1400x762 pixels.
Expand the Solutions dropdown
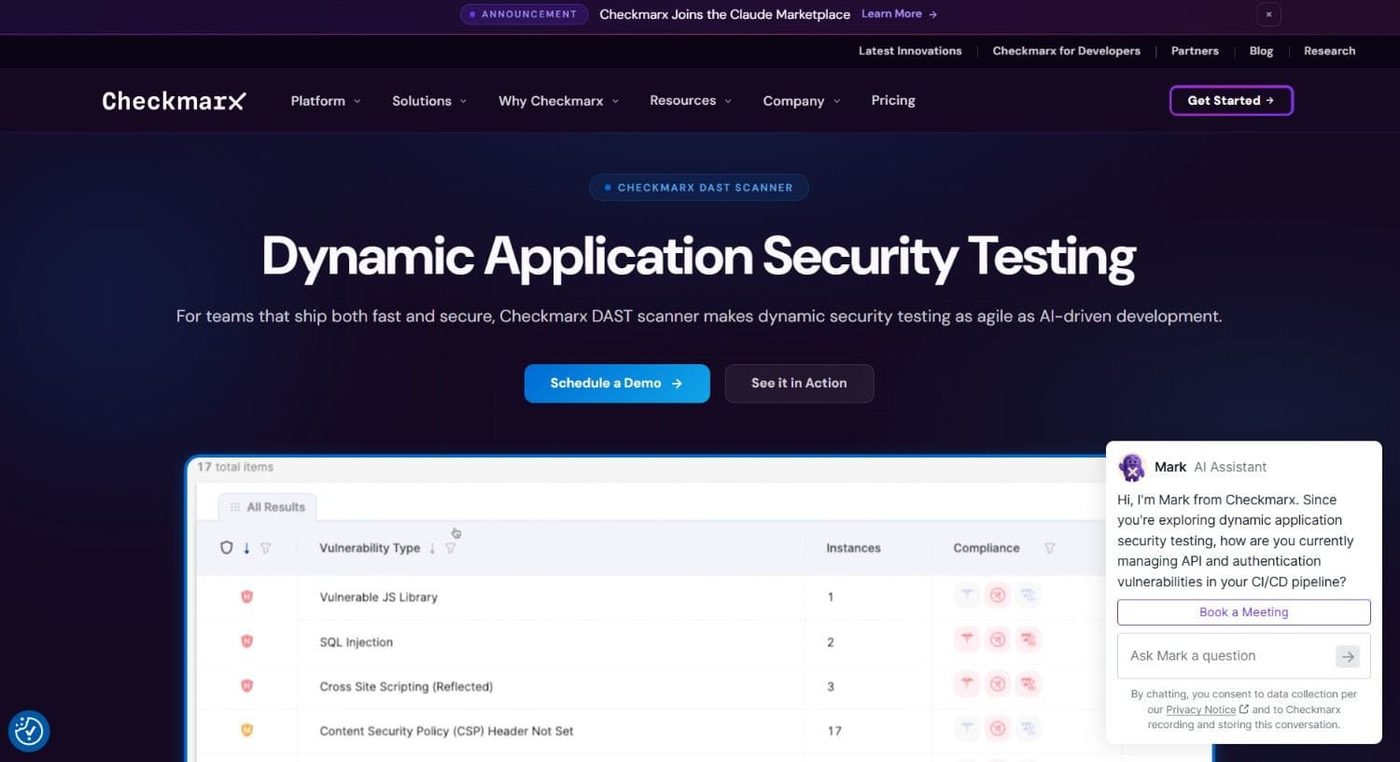click(x=429, y=101)
